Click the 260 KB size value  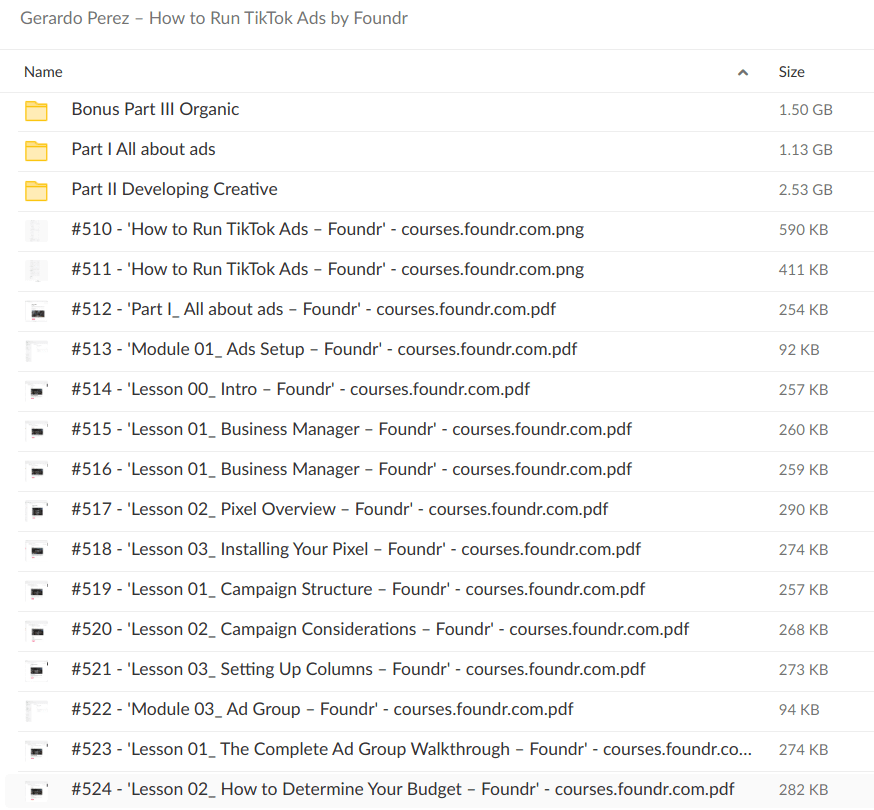pos(803,430)
